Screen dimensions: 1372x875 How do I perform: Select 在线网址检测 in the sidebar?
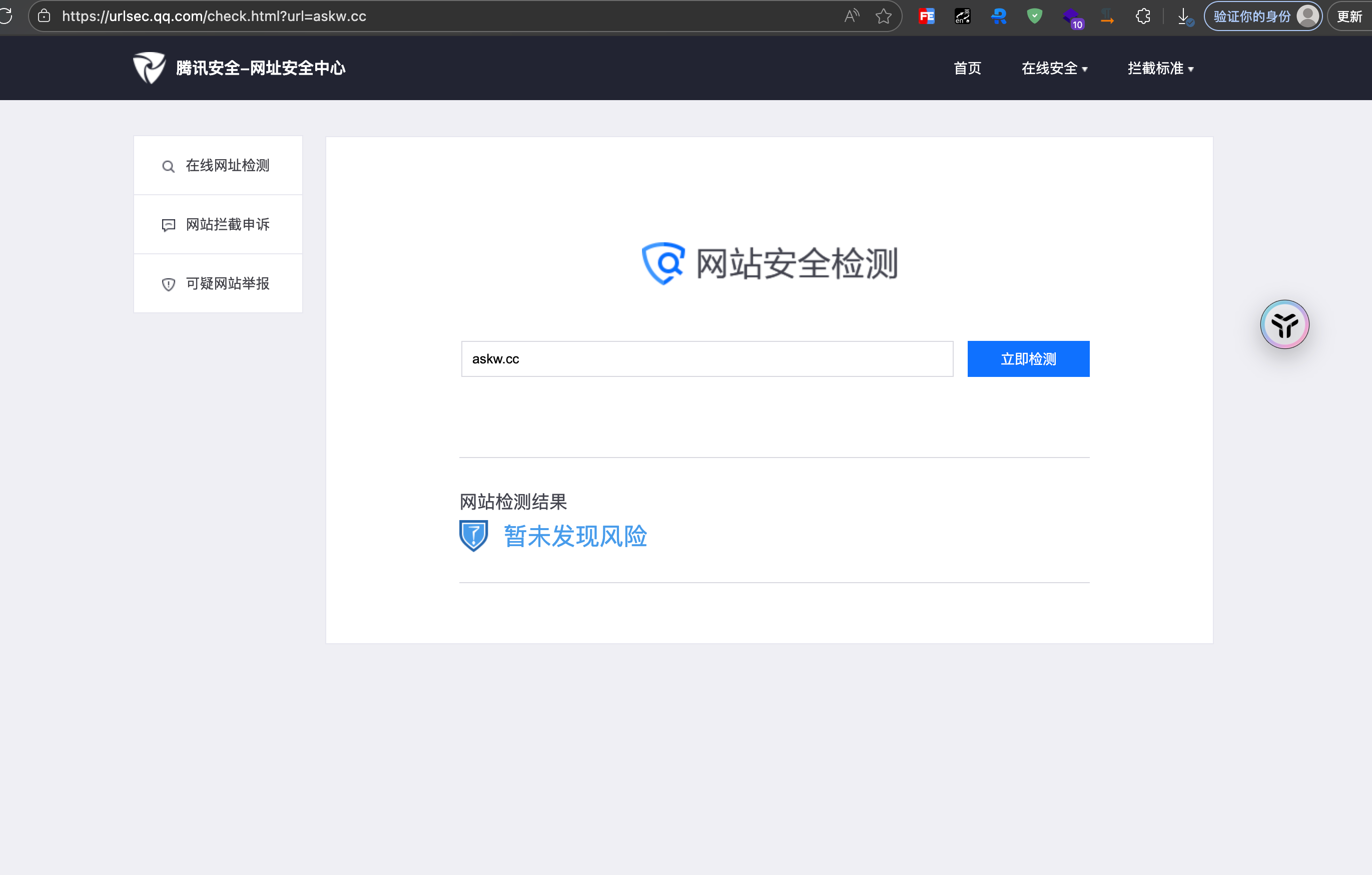(218, 165)
